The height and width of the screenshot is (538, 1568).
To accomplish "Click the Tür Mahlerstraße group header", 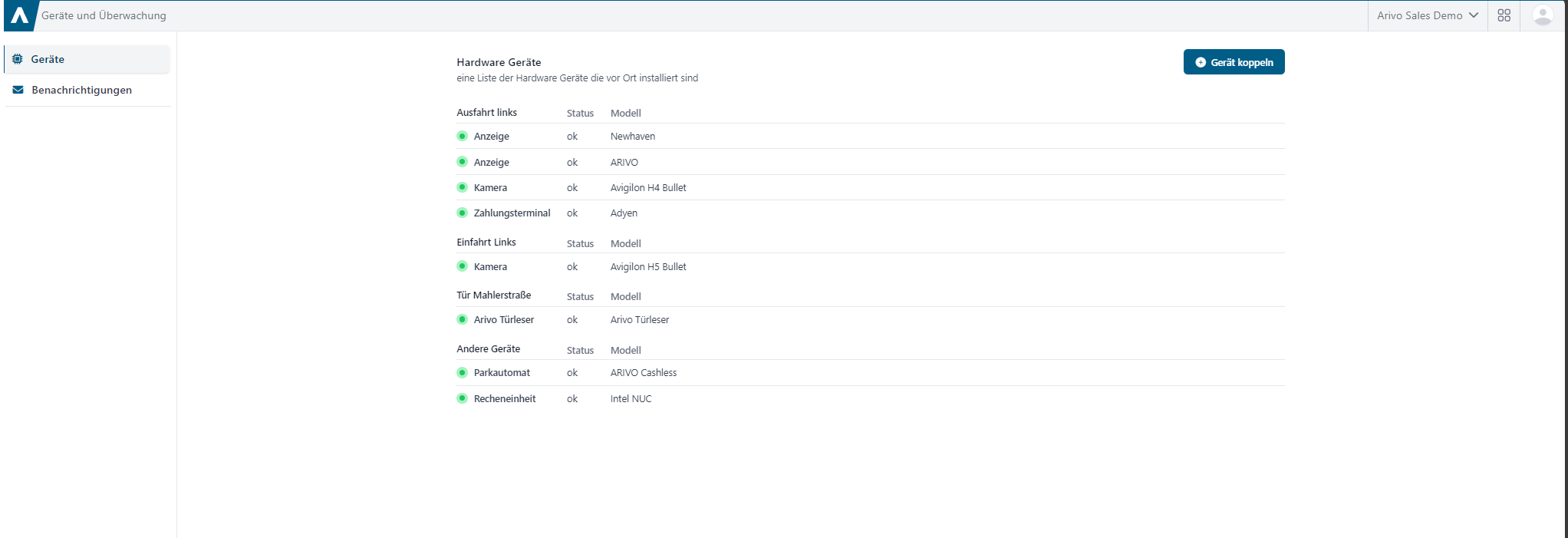I will pyautogui.click(x=493, y=295).
